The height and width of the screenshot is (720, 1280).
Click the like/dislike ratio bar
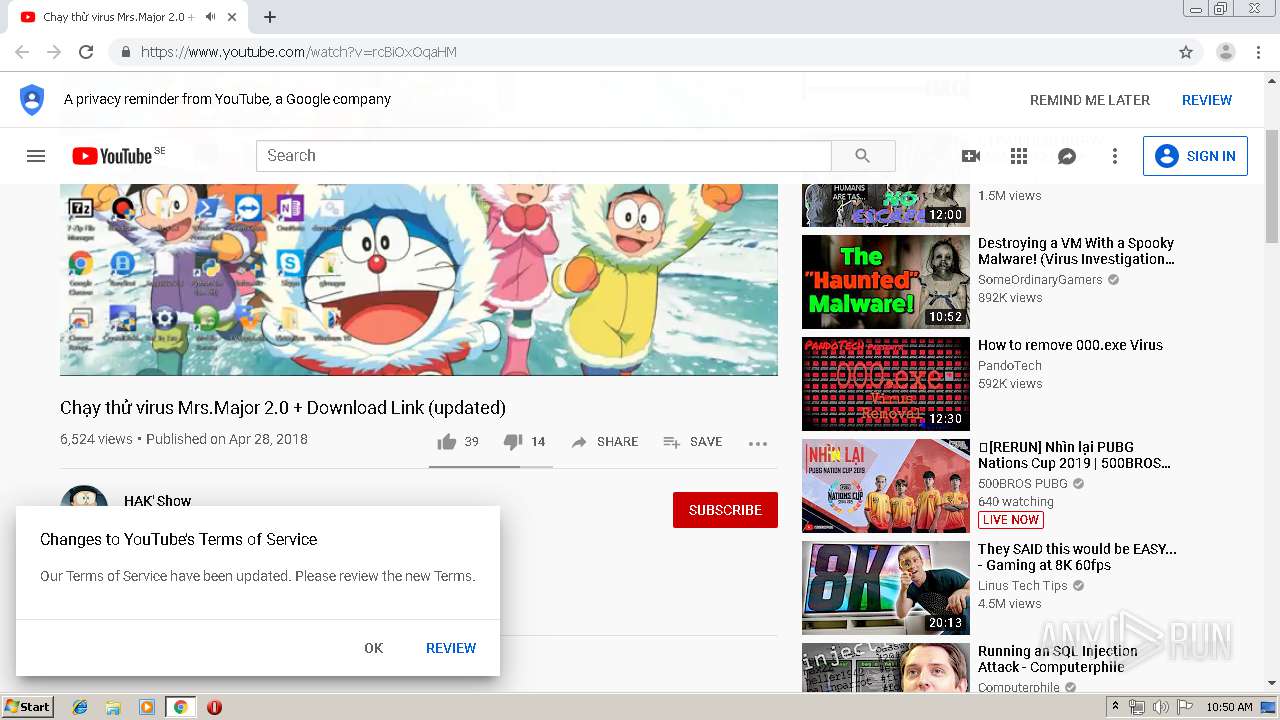point(491,466)
